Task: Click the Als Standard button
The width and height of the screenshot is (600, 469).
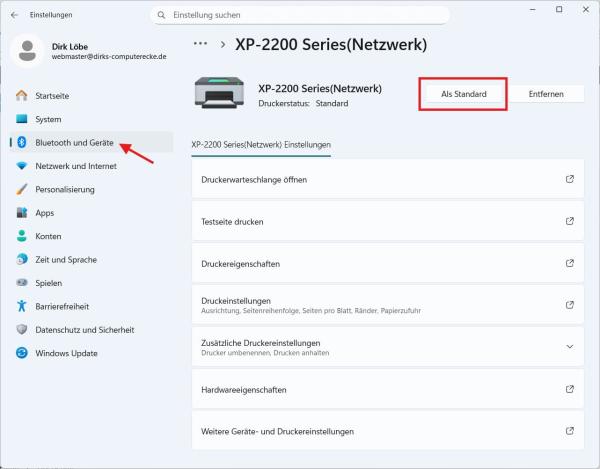Action: click(x=463, y=94)
